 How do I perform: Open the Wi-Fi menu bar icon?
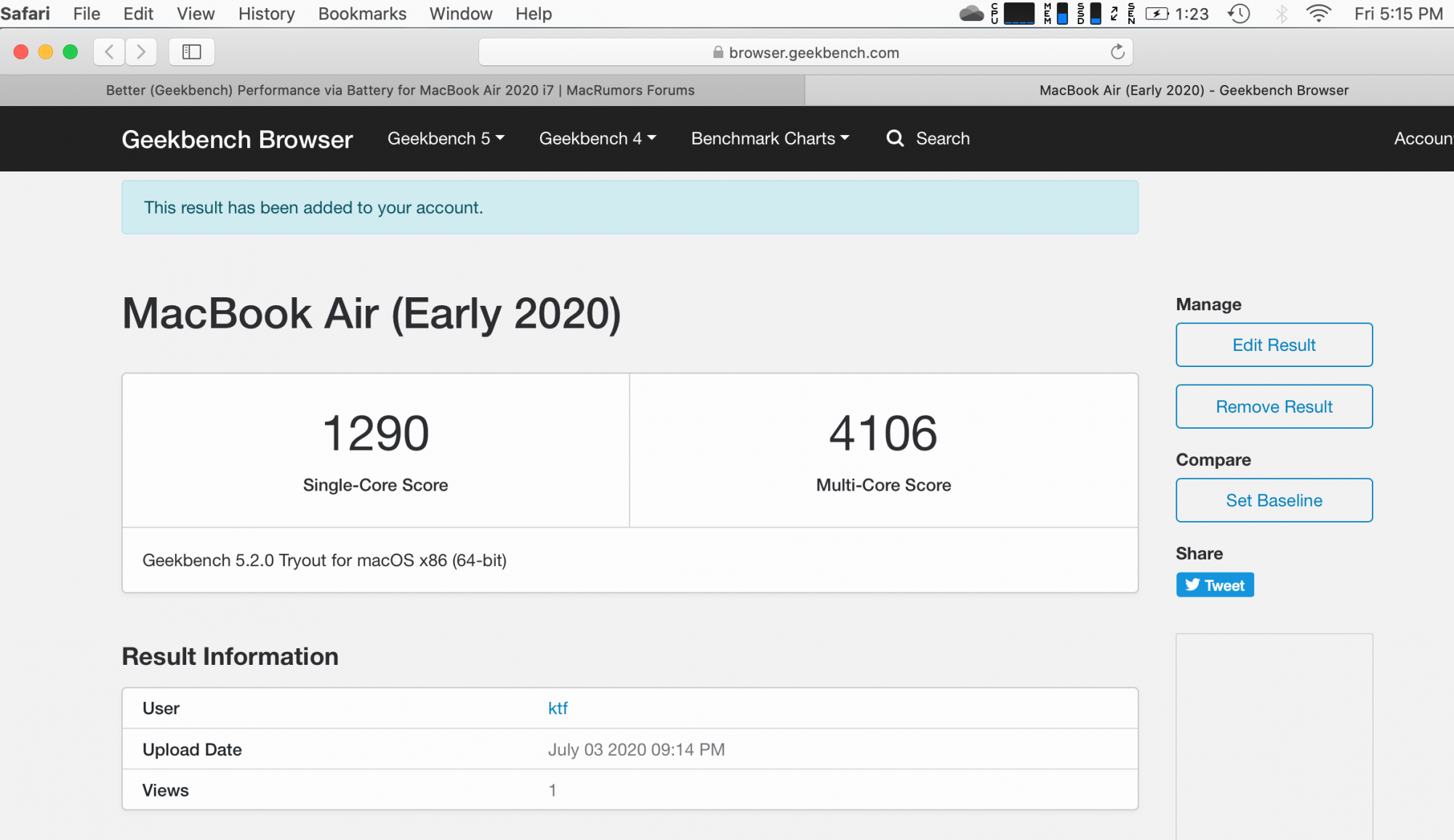pos(1318,14)
